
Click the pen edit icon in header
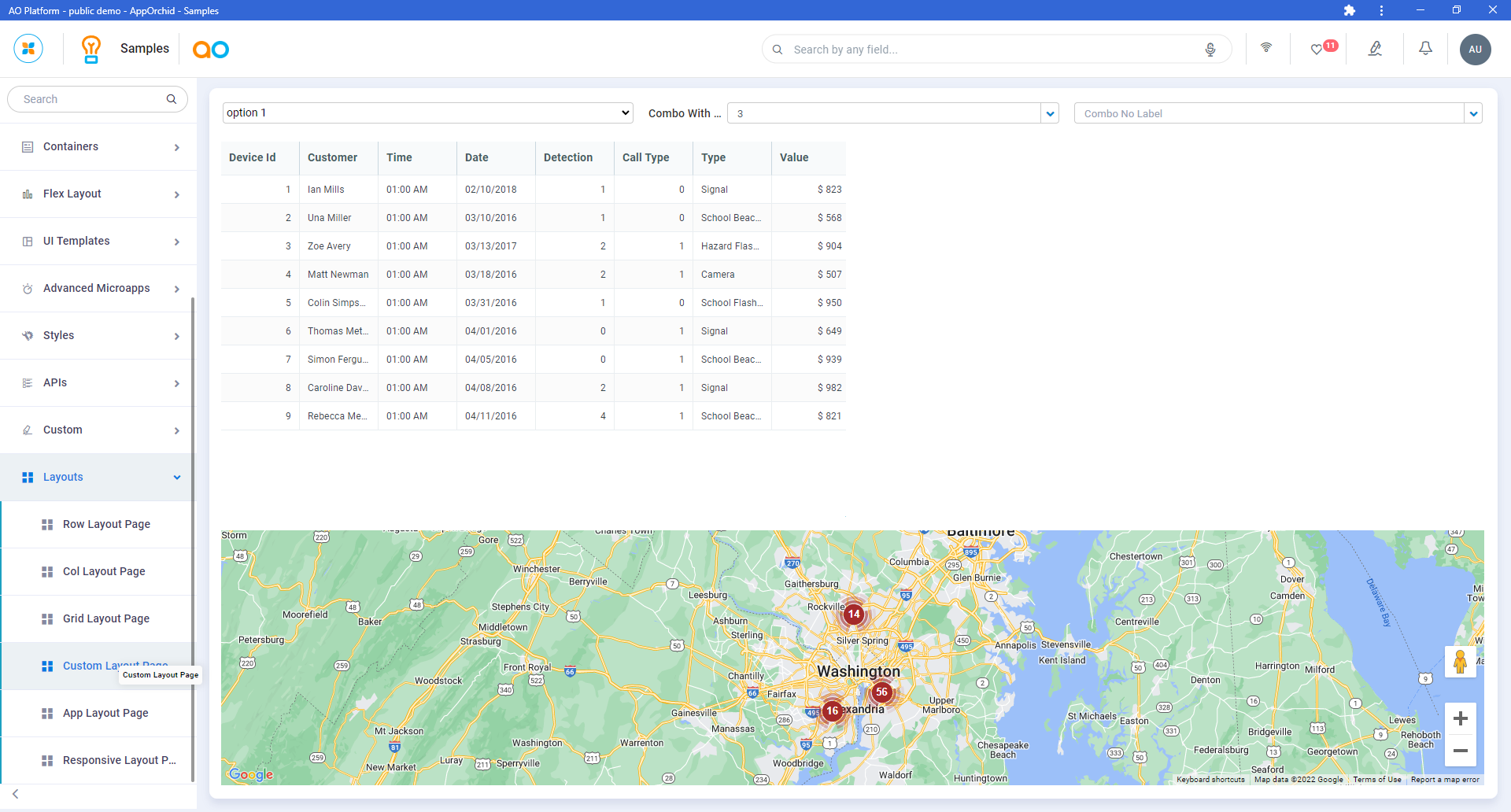point(1375,49)
